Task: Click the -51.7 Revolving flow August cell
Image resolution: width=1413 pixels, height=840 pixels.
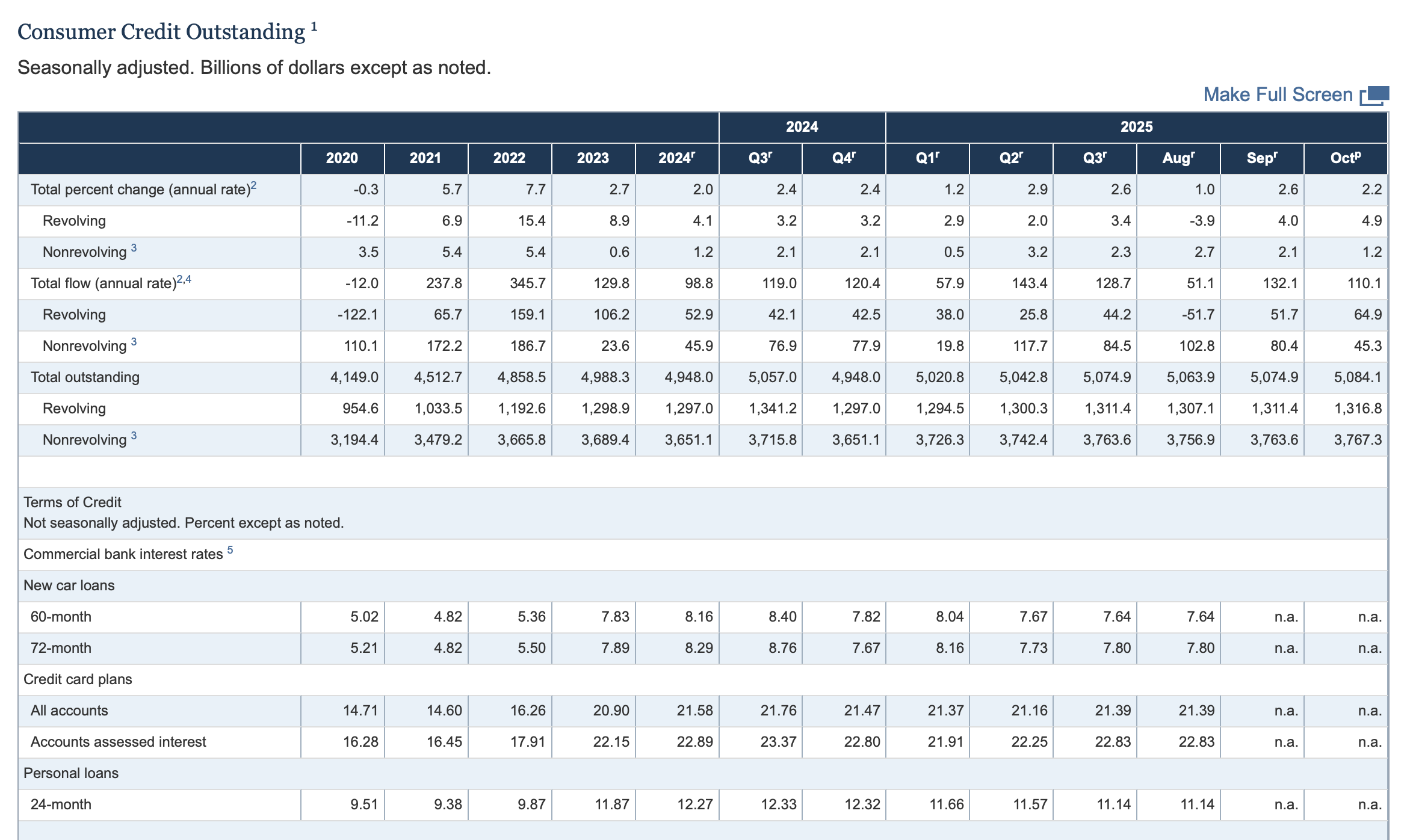Action: click(1198, 315)
